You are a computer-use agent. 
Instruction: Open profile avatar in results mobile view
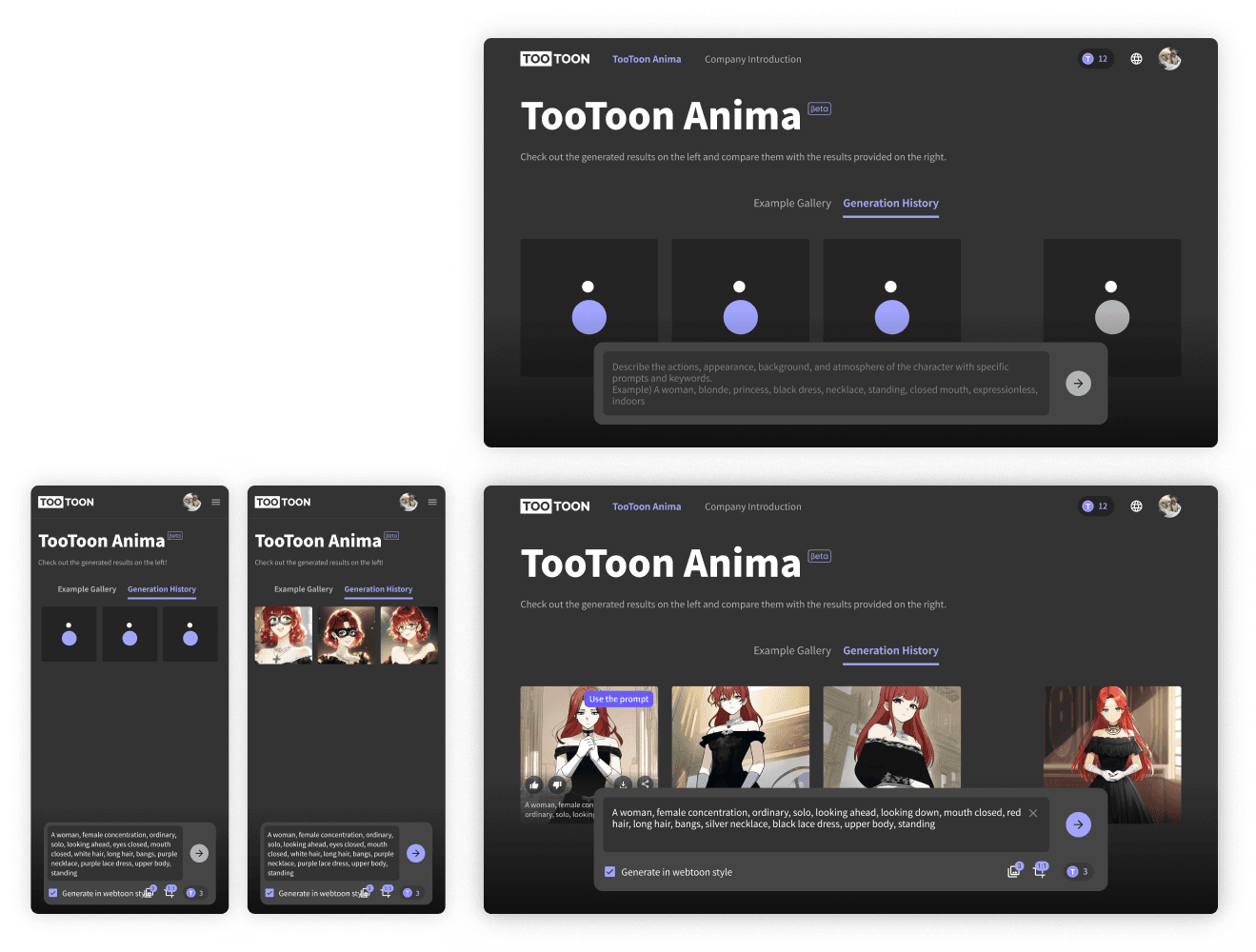[409, 502]
